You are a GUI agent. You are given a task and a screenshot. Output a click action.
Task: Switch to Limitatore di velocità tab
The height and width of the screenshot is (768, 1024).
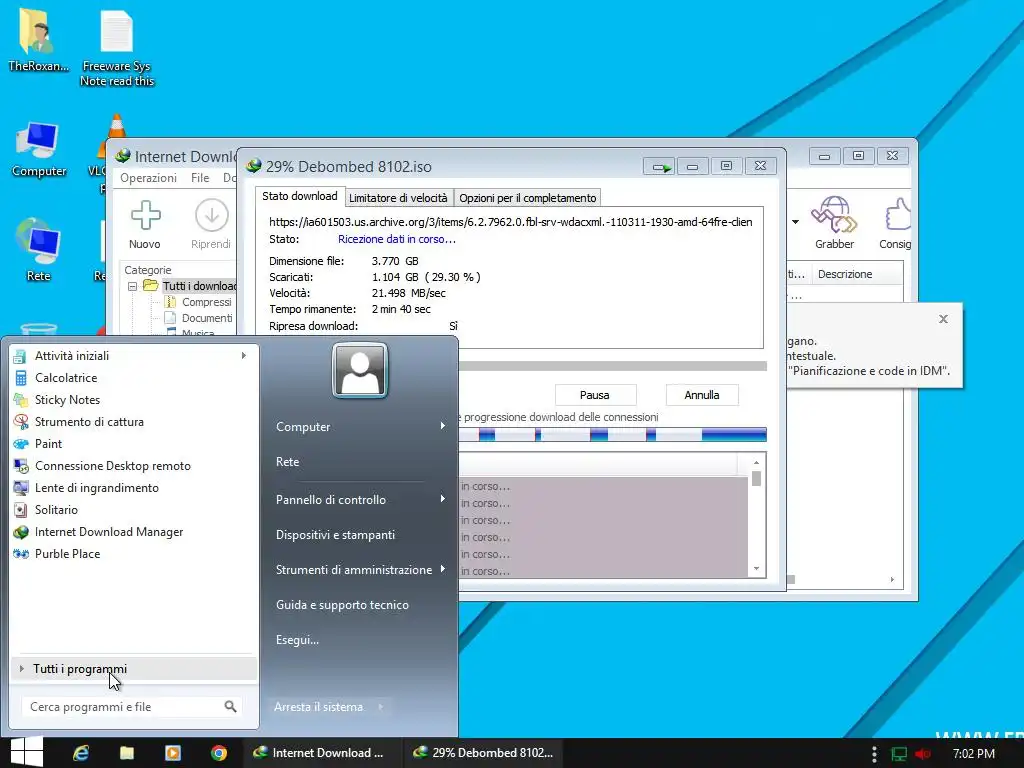coord(398,198)
